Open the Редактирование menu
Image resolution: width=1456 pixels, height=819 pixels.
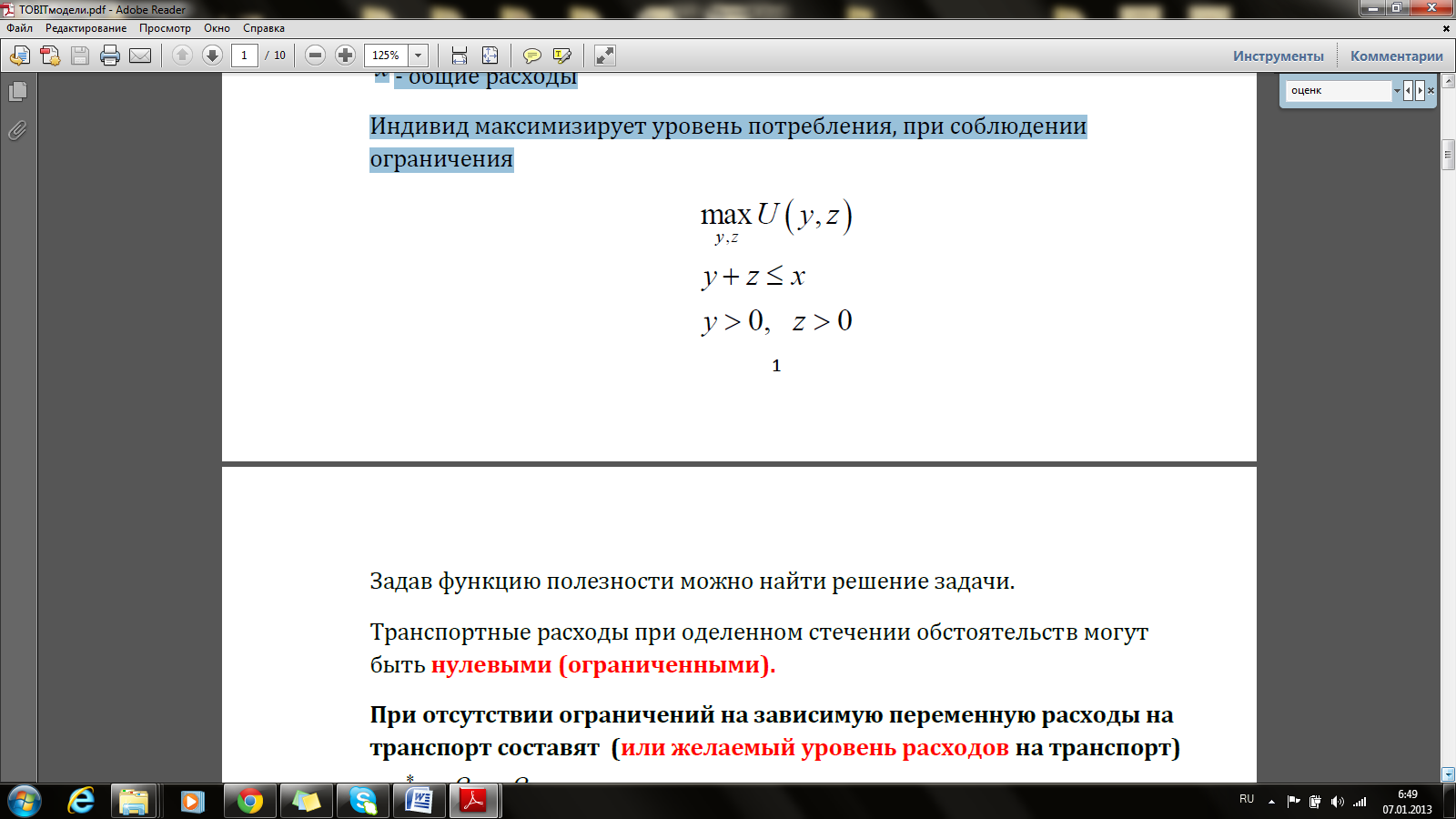pyautogui.click(x=86, y=28)
